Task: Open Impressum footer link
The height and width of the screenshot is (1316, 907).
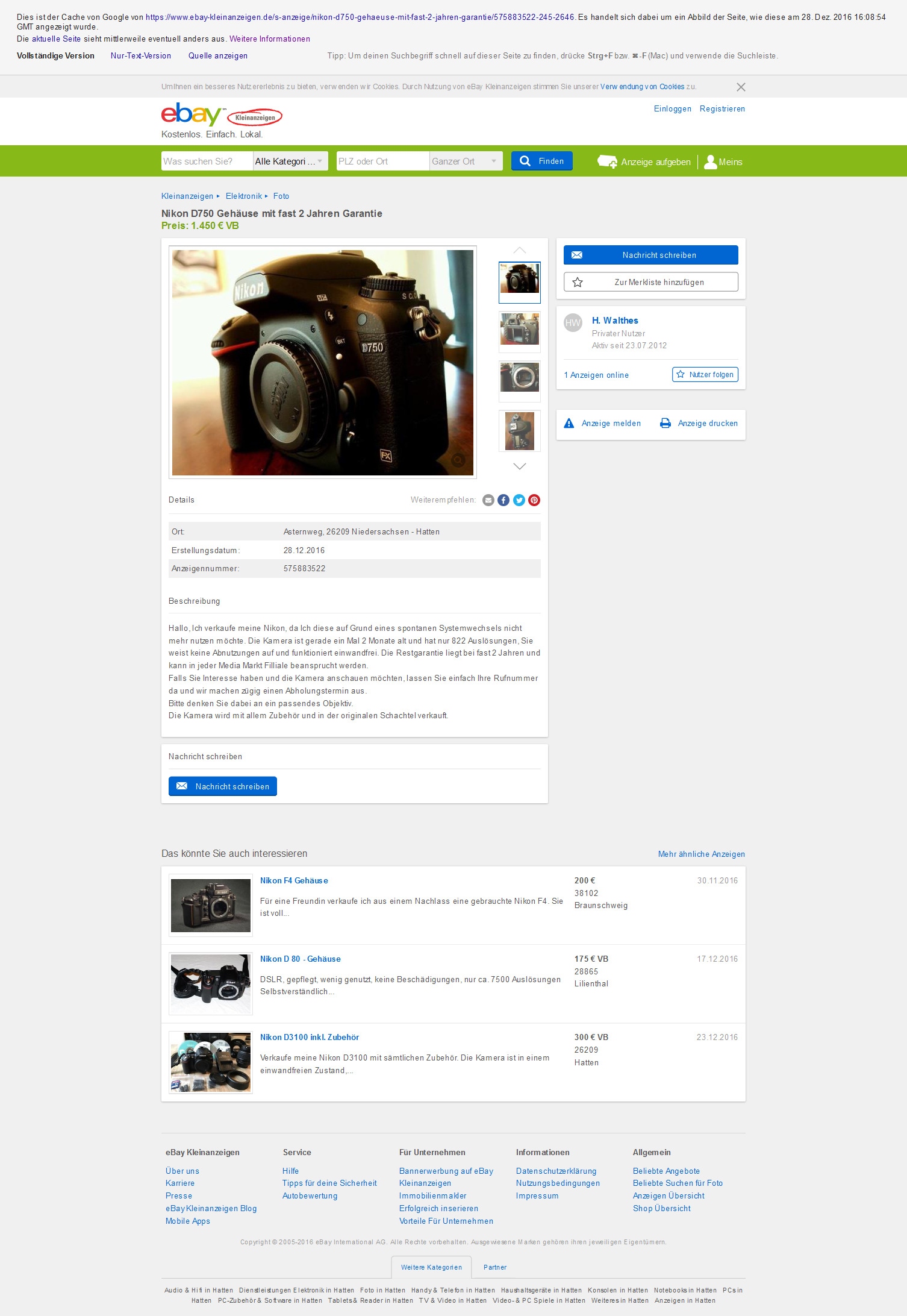Action: 537,1196
